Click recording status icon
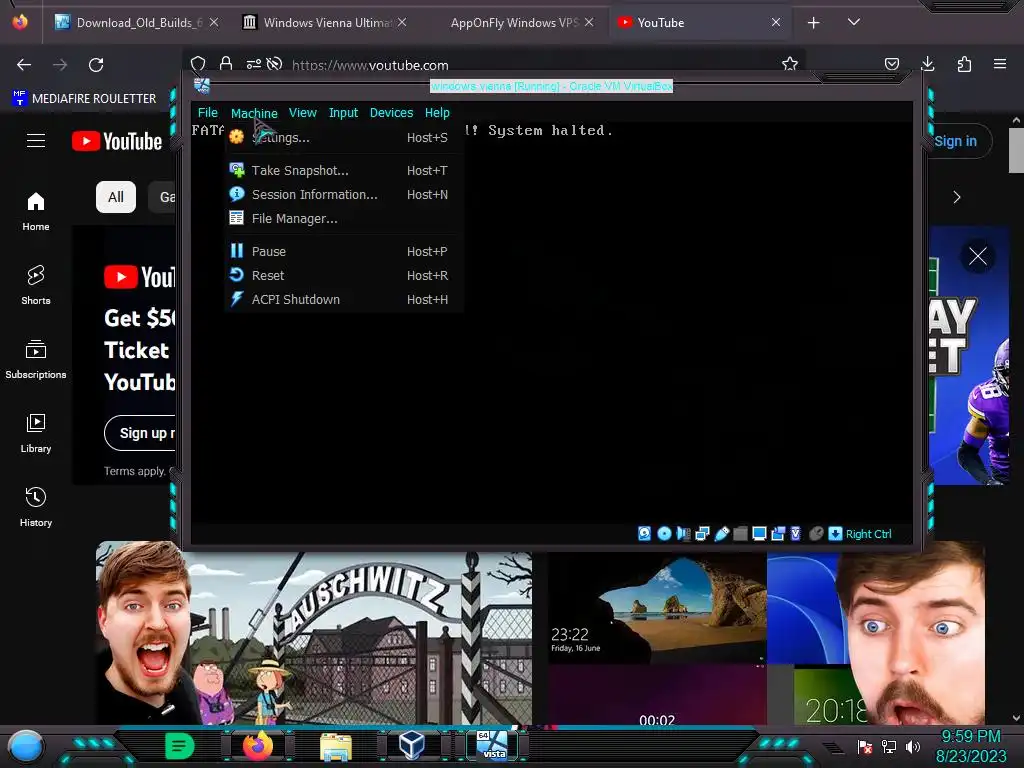Screen dimensions: 1024x768 coord(778,534)
